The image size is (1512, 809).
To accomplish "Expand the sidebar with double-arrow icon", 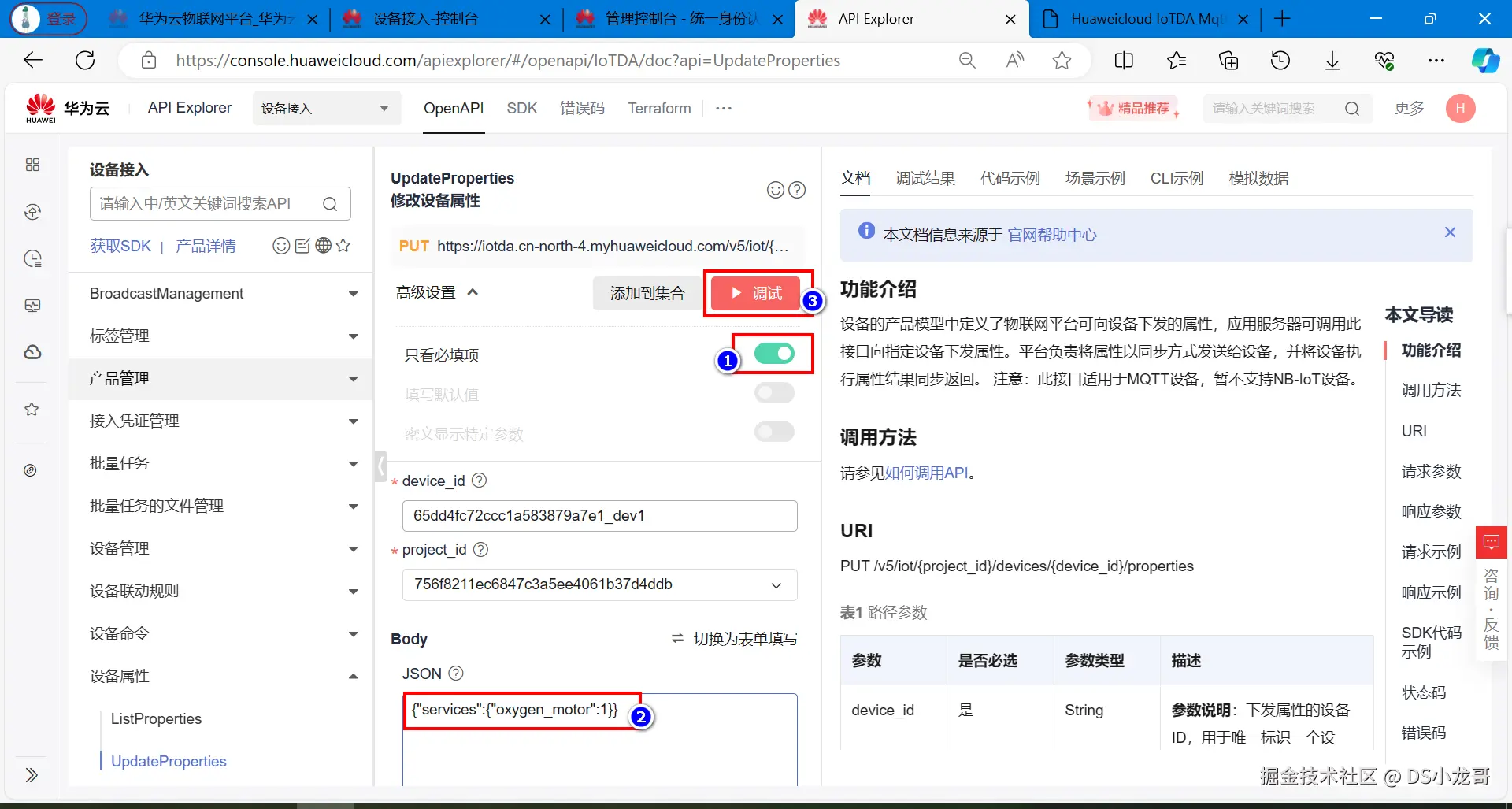I will click(x=31, y=775).
